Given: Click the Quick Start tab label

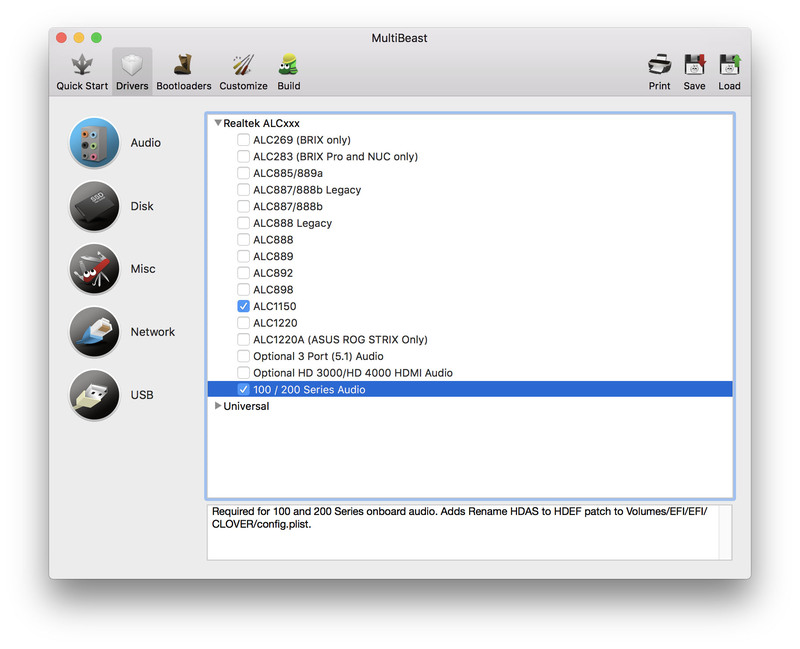Looking at the screenshot, I should [x=82, y=86].
